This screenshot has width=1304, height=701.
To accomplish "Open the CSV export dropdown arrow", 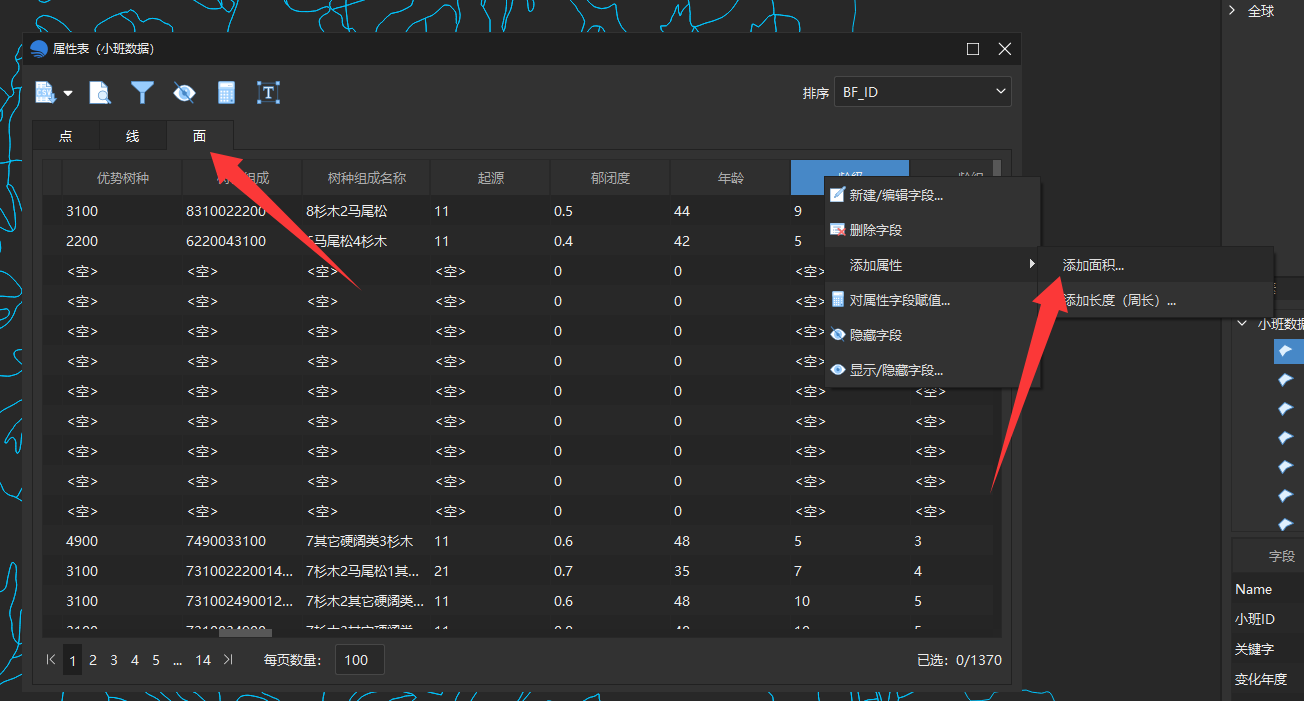I will 68,94.
